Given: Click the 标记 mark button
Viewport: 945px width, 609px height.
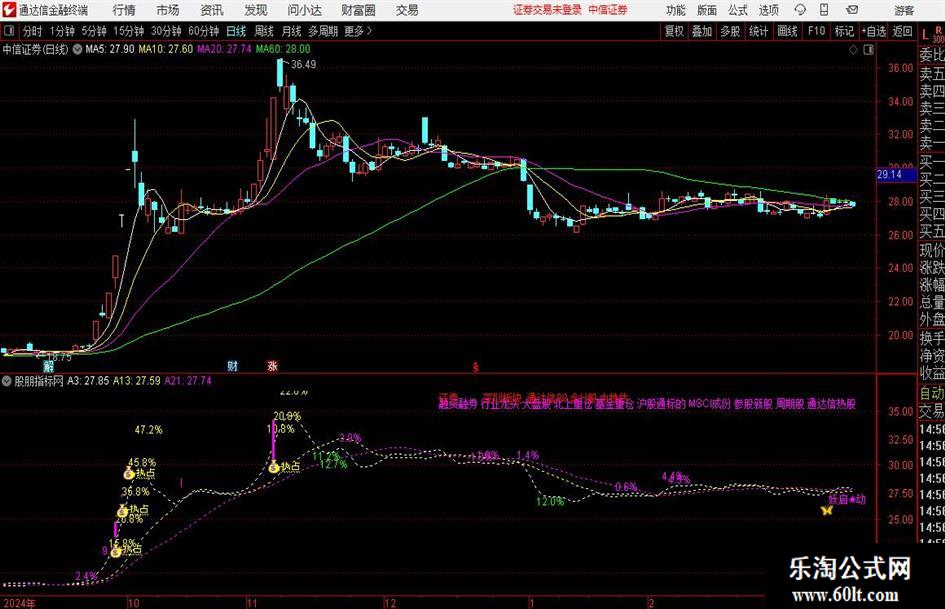Looking at the screenshot, I should tap(844, 31).
